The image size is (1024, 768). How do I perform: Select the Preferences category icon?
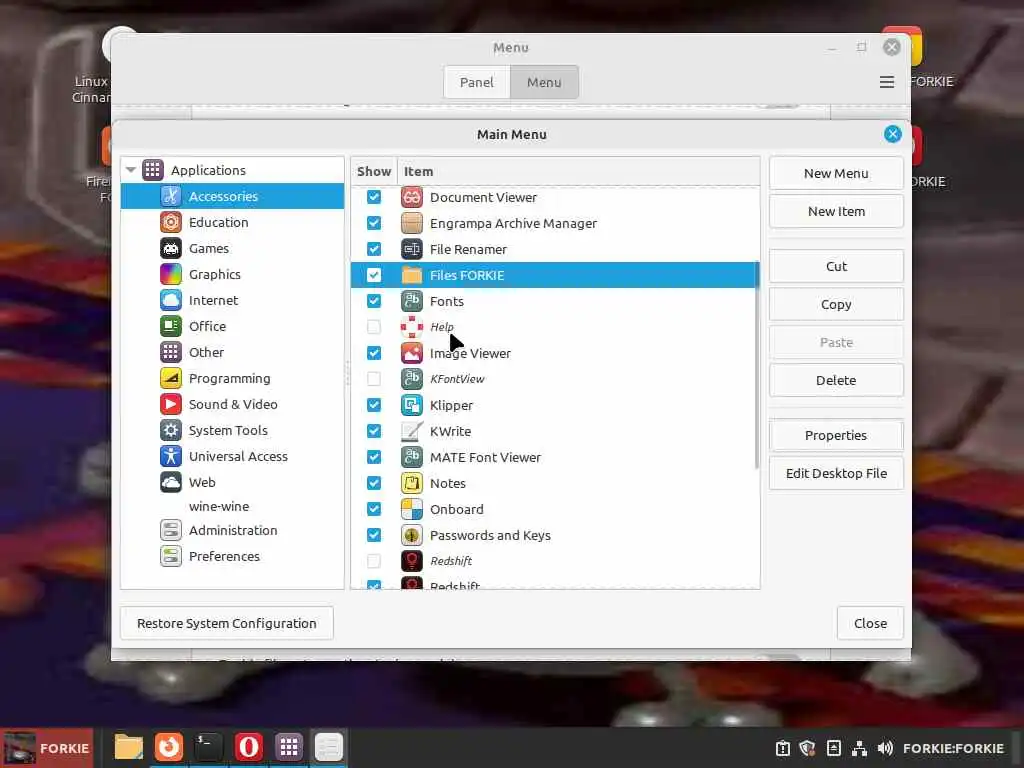point(170,556)
